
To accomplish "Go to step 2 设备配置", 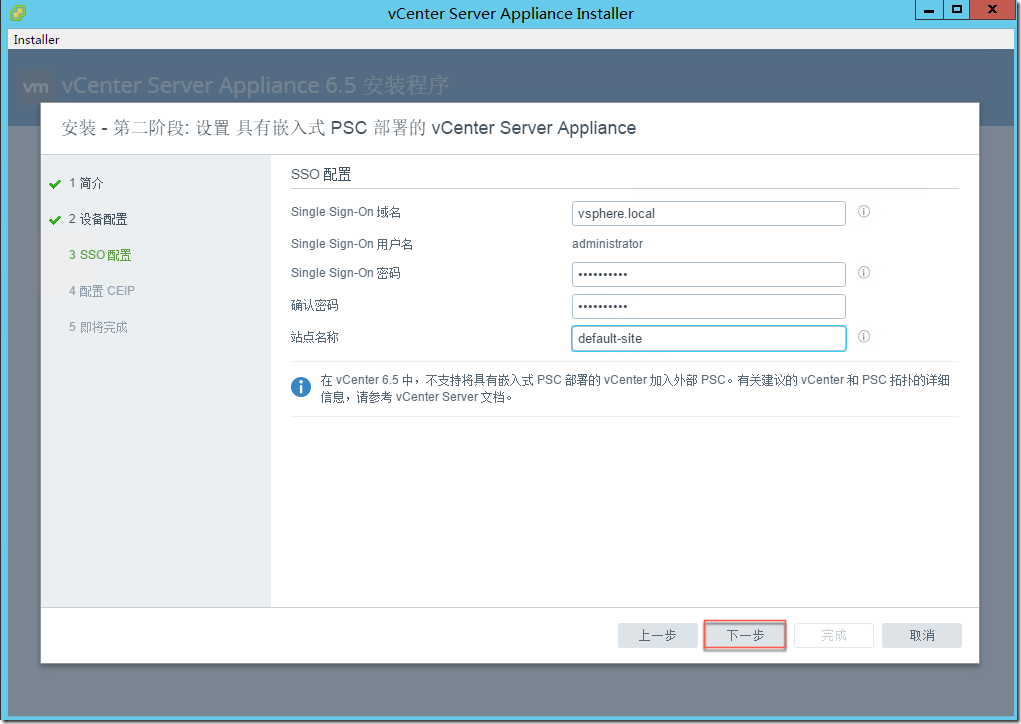I will pos(98,219).
